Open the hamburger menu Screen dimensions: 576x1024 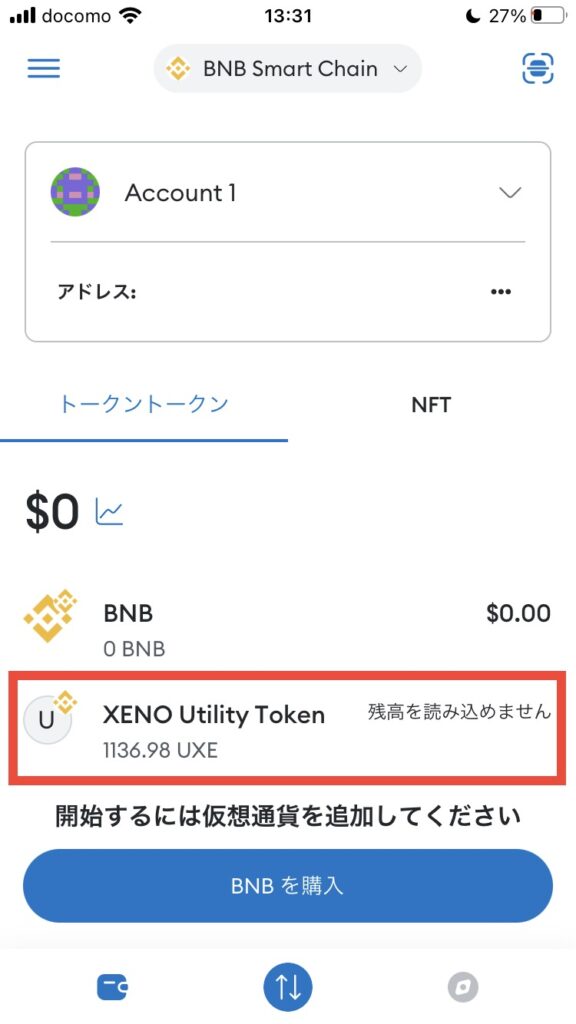pyautogui.click(x=44, y=69)
